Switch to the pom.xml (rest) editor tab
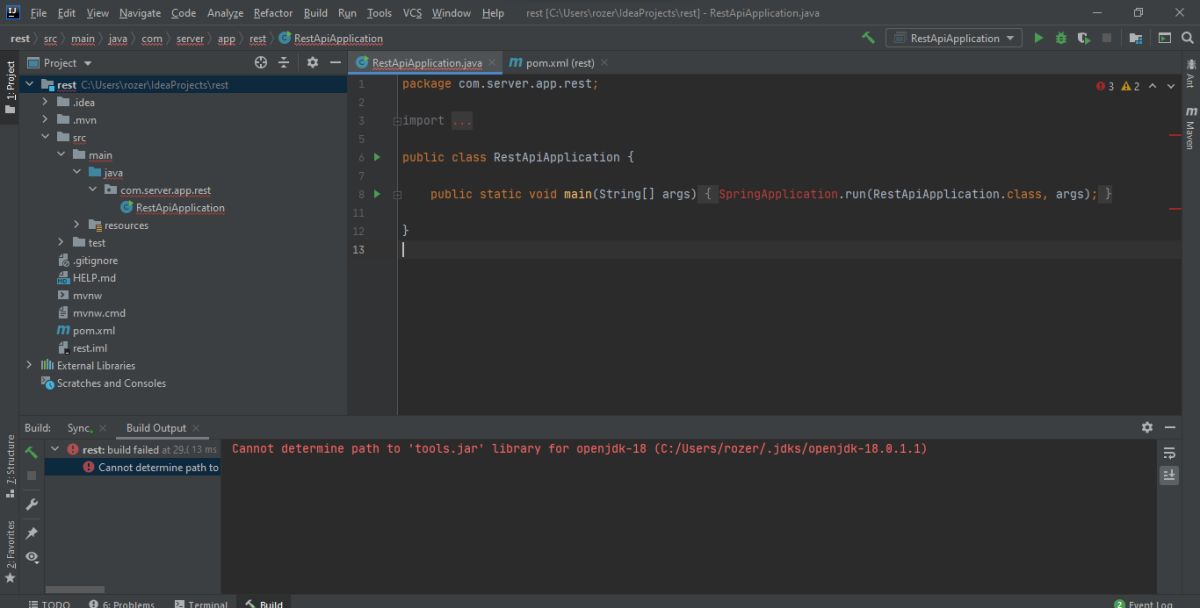 560,63
